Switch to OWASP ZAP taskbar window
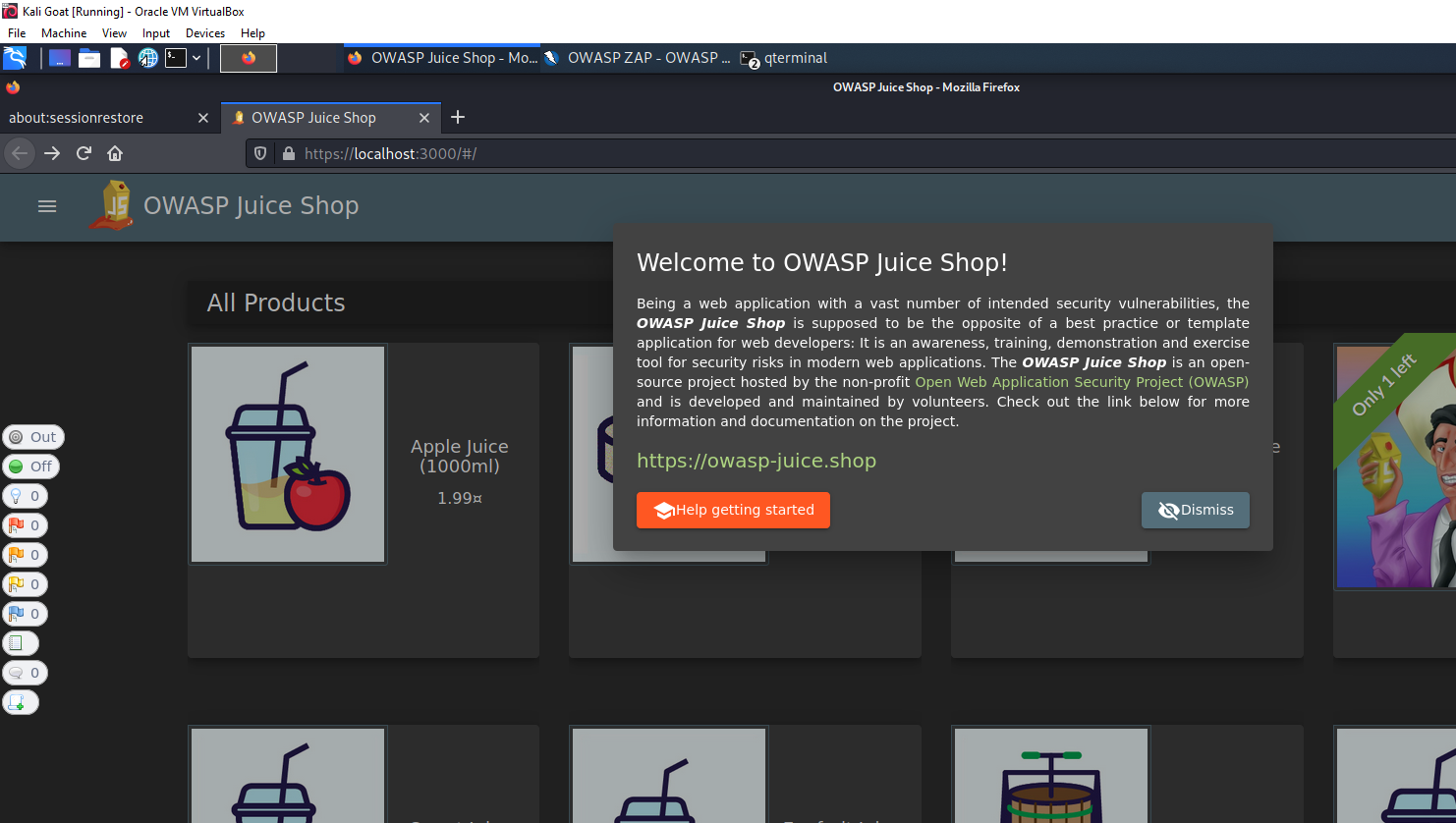Screen dimensions: 1456x823 639,58
